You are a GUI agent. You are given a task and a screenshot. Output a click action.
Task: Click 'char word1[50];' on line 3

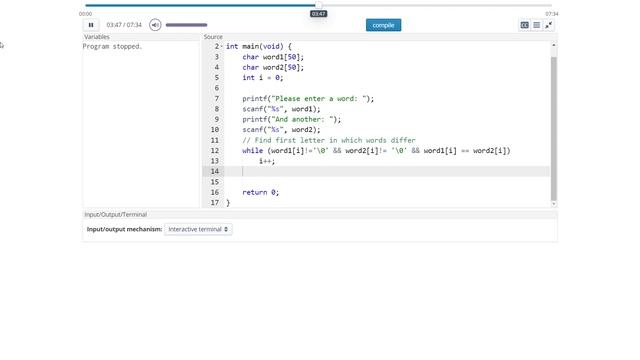pyautogui.click(x=273, y=57)
